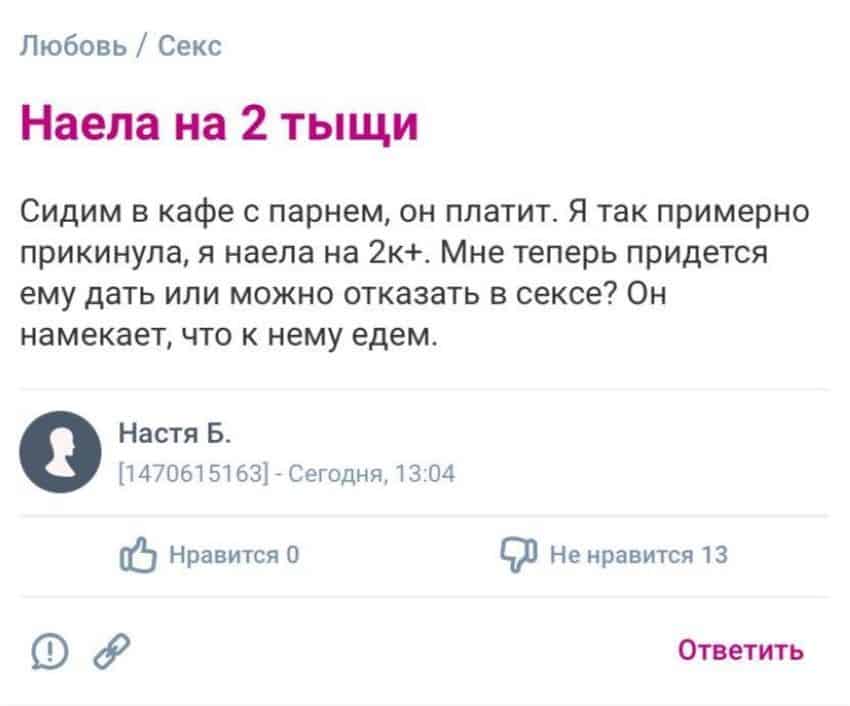Click the Нравится label text
Screen dimensions: 850x706
pos(224,555)
